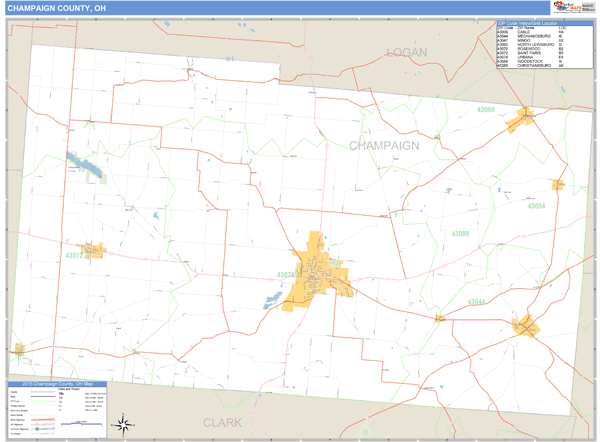Click the 43084 ZIP code label
Screen dimensions: 600x442
coord(536,206)
